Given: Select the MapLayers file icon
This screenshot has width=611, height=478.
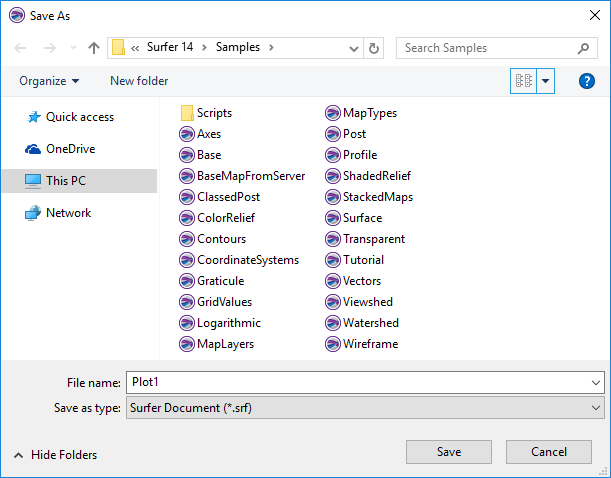Looking at the screenshot, I should (187, 344).
